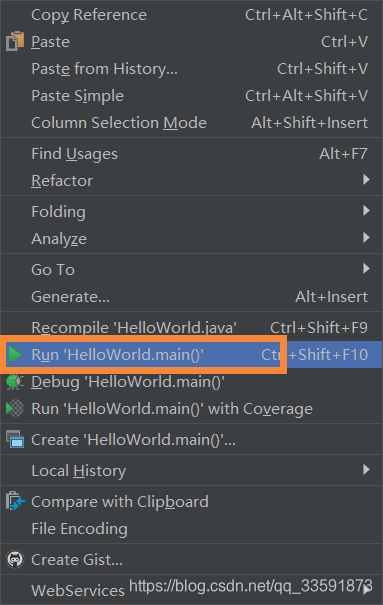
Task: Open the Folding menu entry
Action: point(191,211)
